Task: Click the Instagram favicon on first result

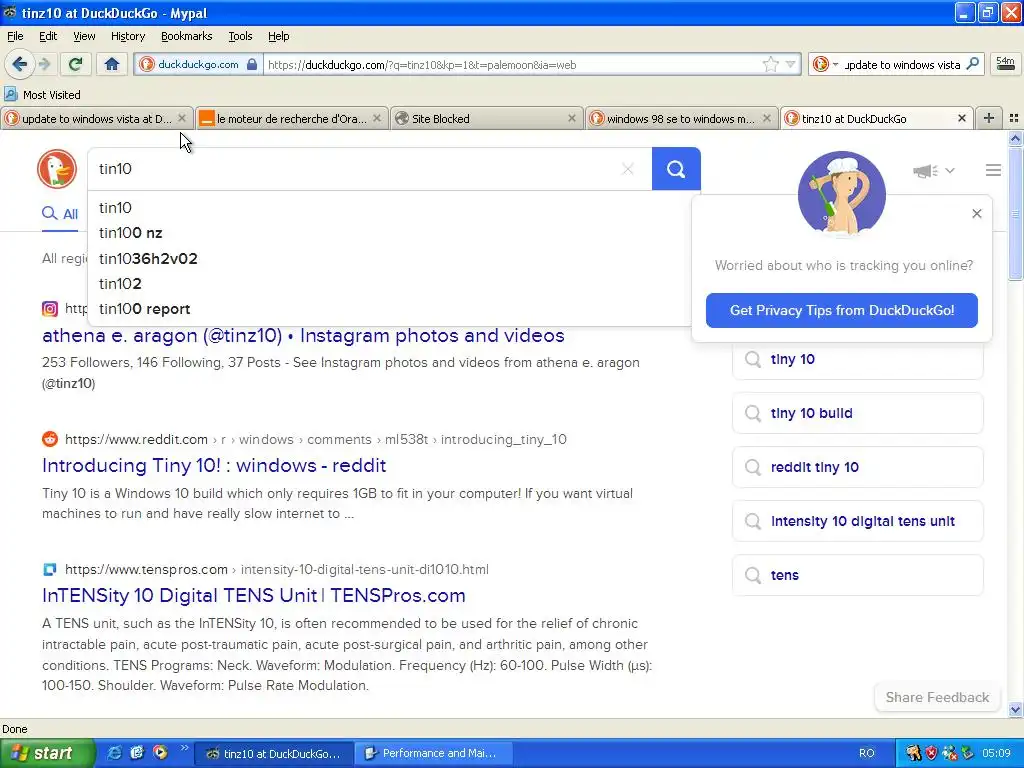Action: point(50,309)
